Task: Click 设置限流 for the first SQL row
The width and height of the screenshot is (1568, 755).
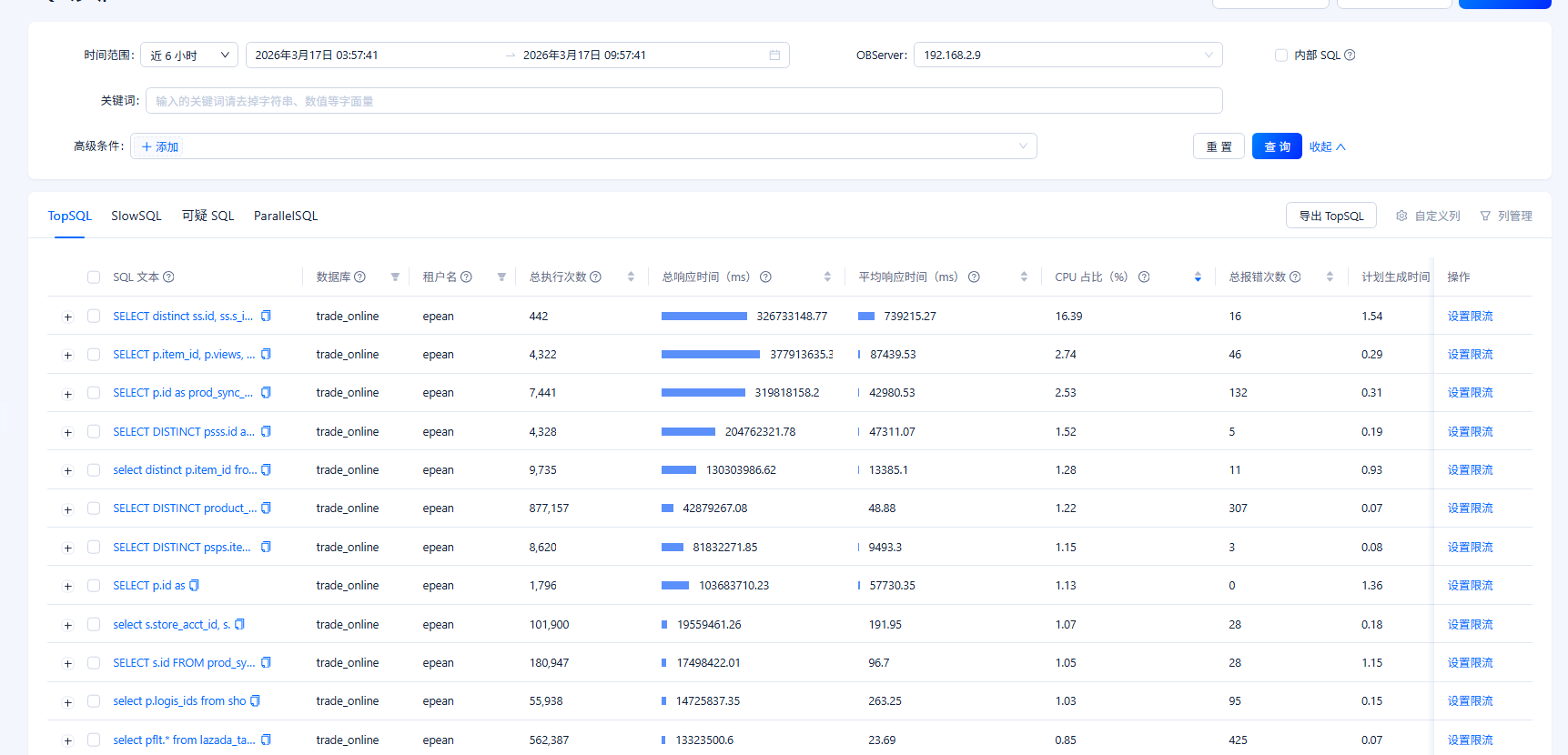Action: point(1470,317)
